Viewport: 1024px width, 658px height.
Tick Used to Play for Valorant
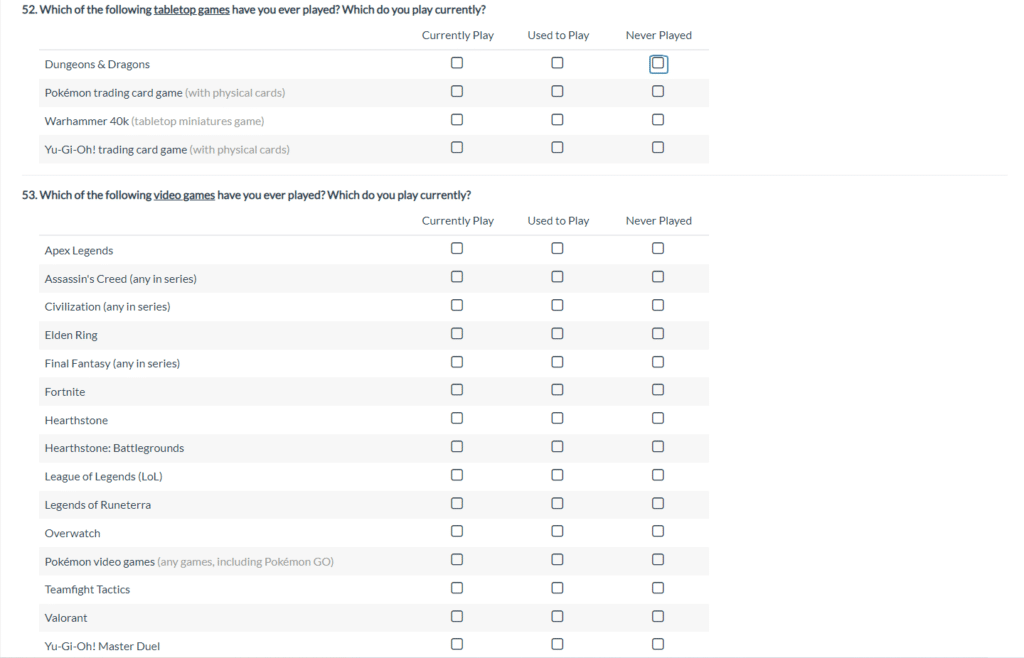point(557,616)
